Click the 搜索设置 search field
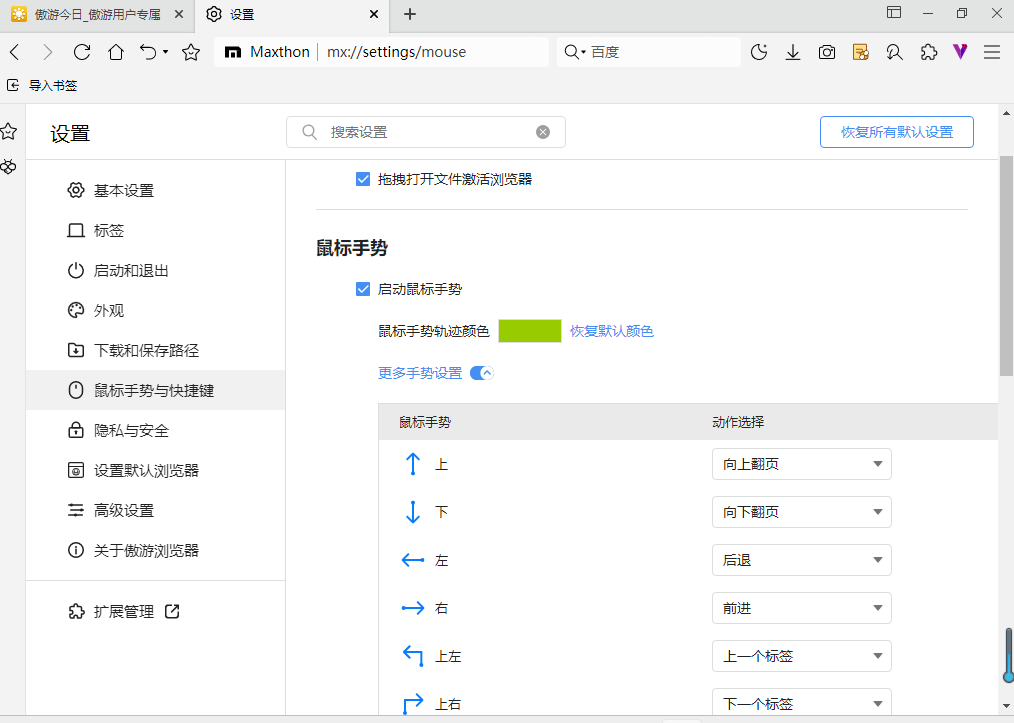Screen dimensions: 1014x723 426,132
